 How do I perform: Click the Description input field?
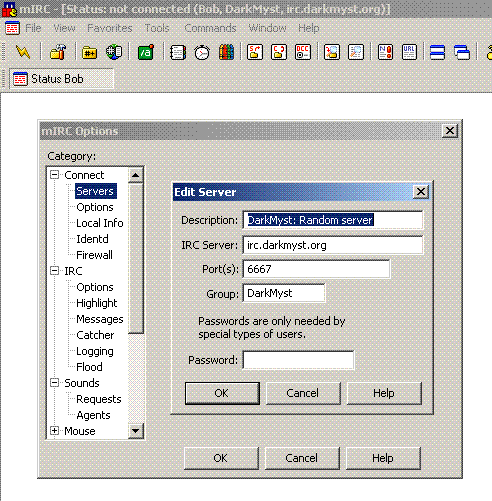(x=333, y=220)
